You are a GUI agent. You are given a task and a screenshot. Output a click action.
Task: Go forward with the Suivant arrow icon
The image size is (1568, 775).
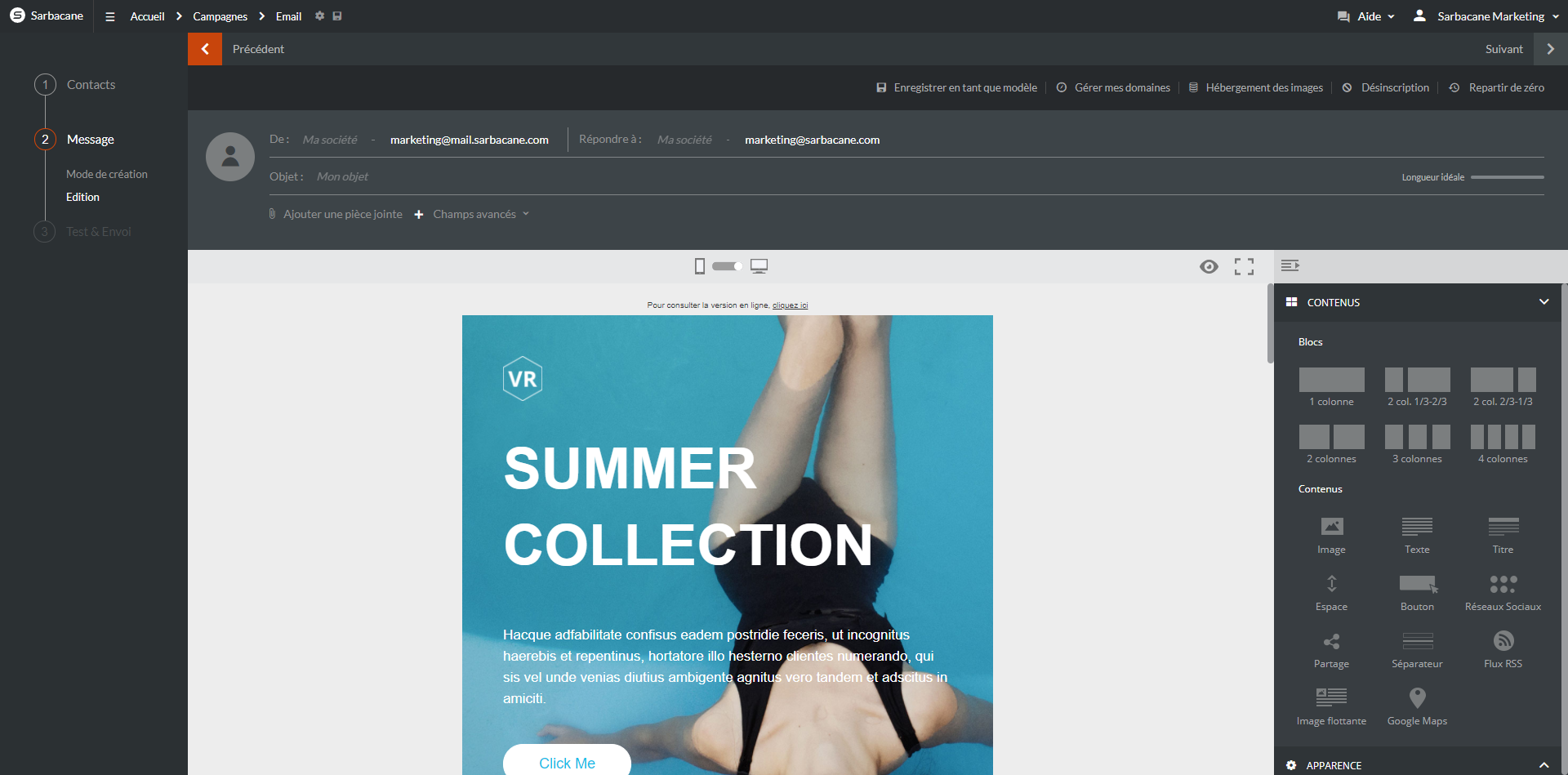tap(1551, 49)
